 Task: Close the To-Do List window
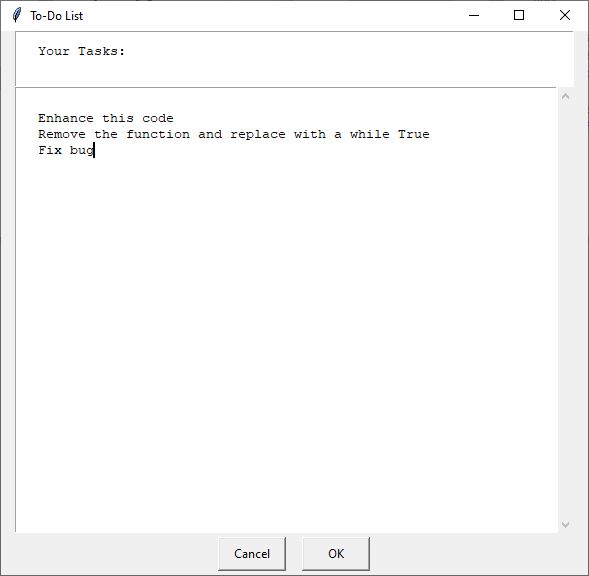tap(565, 15)
